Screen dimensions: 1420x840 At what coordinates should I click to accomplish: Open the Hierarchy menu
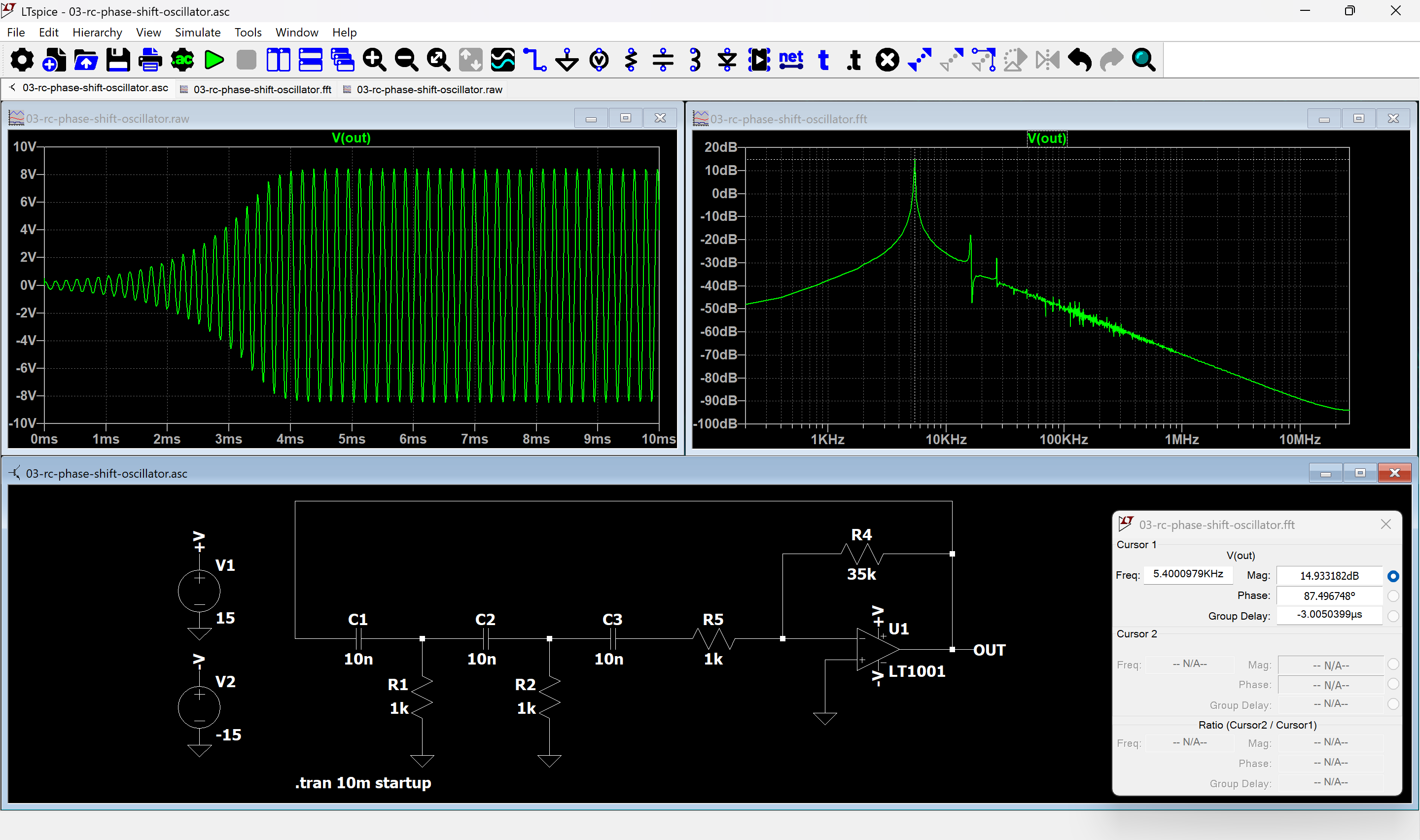click(x=97, y=32)
